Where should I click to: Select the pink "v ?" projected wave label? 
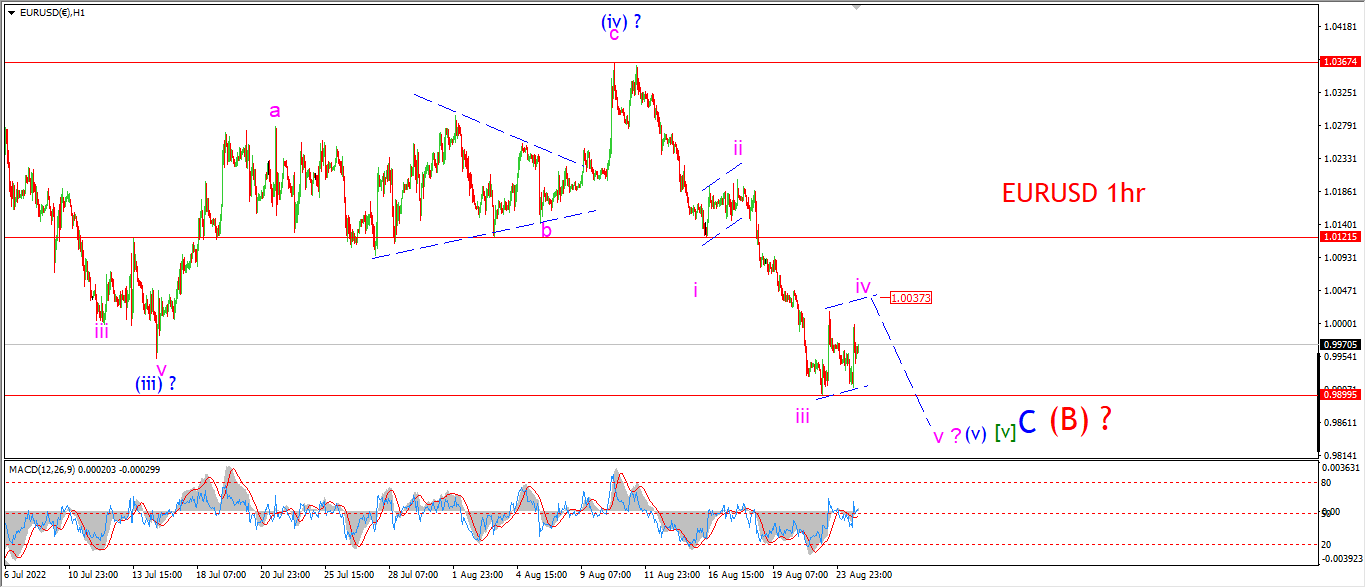(947, 435)
